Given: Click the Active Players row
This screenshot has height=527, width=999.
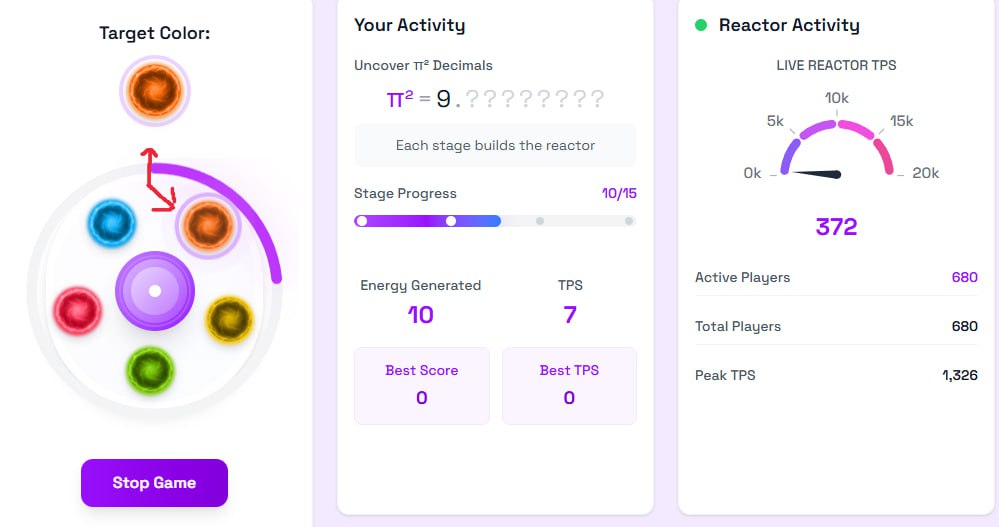Looking at the screenshot, I should click(836, 277).
